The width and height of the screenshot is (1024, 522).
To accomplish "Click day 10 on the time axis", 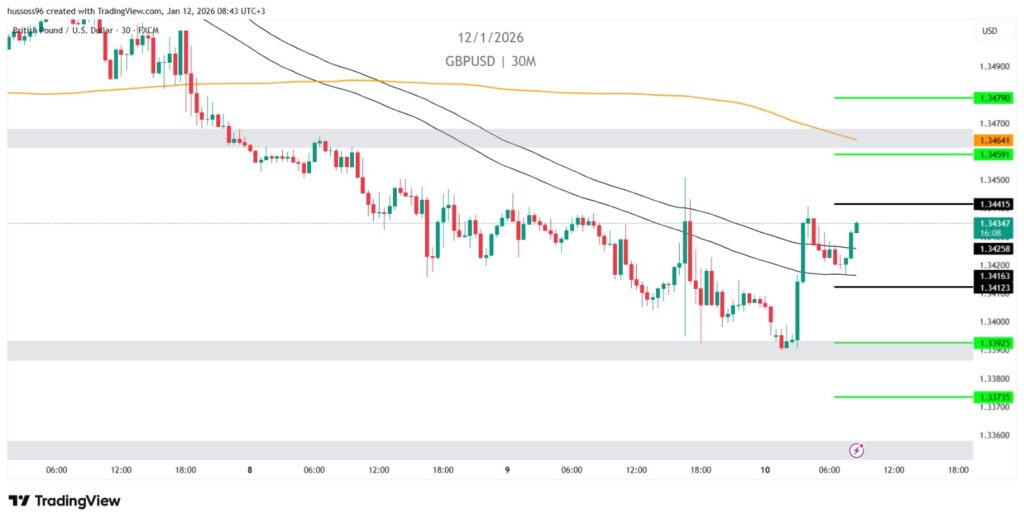I will click(x=766, y=469).
